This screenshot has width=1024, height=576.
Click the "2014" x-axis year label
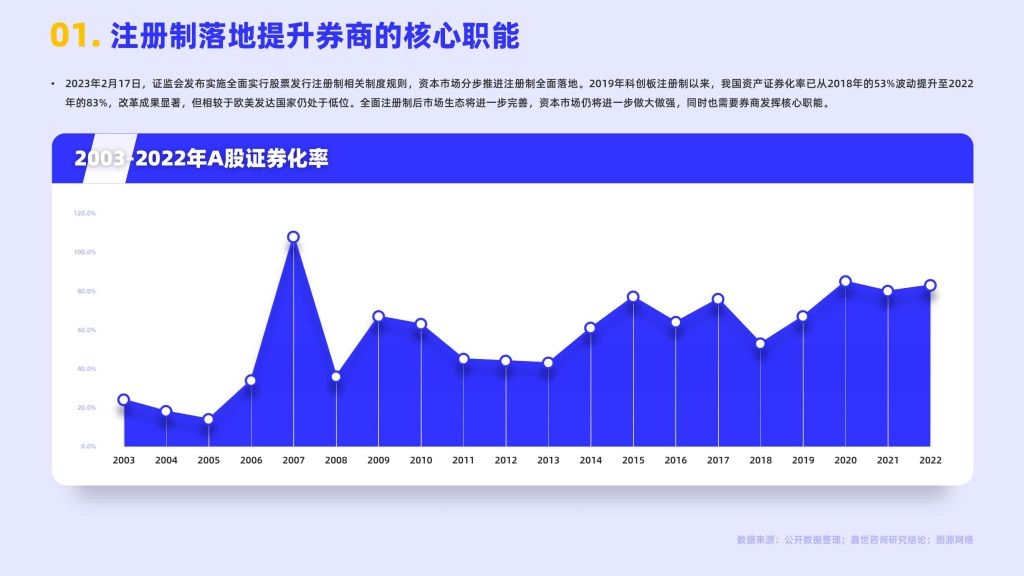[x=590, y=460]
